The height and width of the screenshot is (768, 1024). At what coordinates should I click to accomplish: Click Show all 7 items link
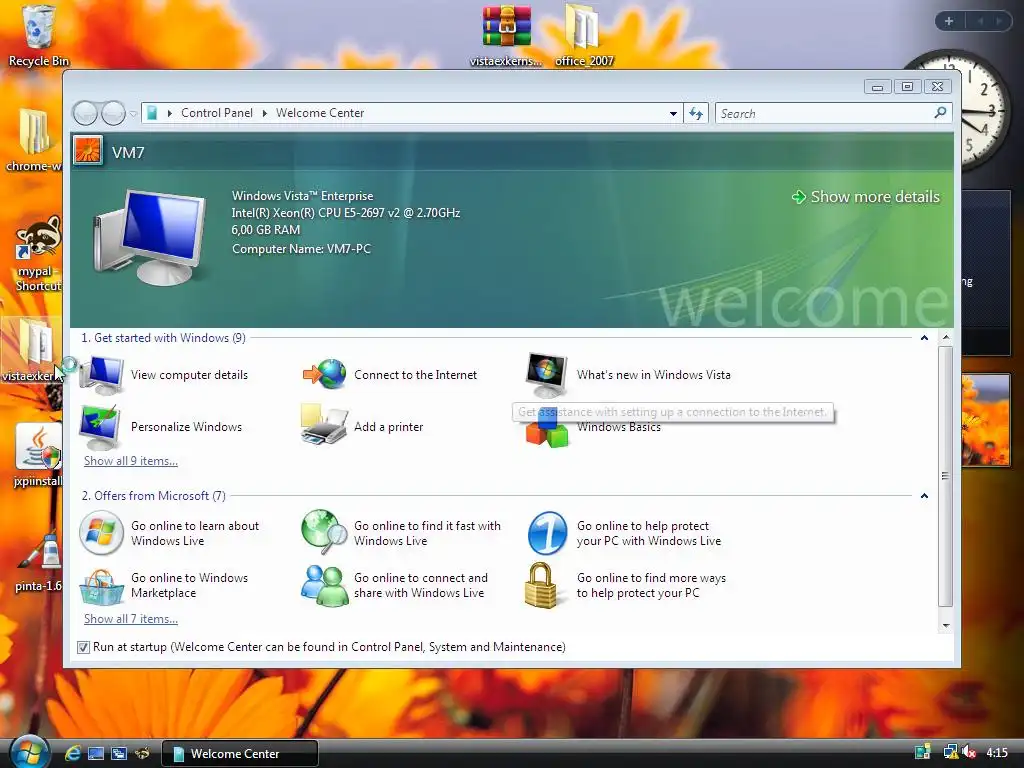click(x=131, y=619)
